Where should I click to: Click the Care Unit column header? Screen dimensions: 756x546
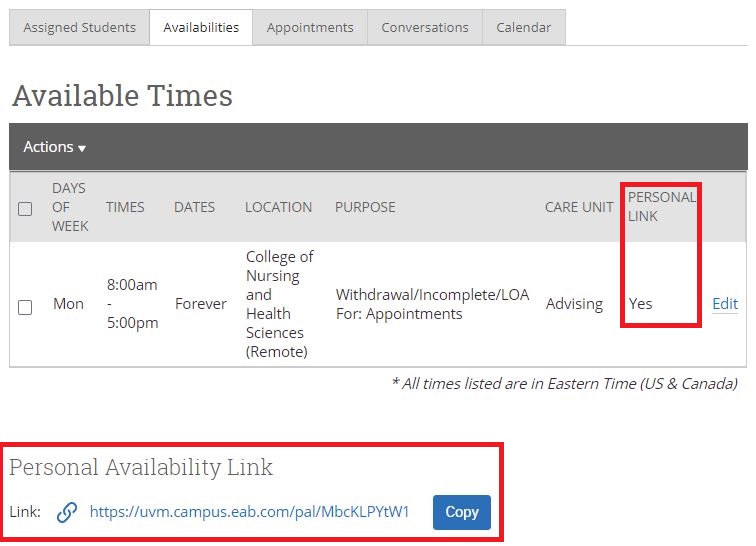579,207
